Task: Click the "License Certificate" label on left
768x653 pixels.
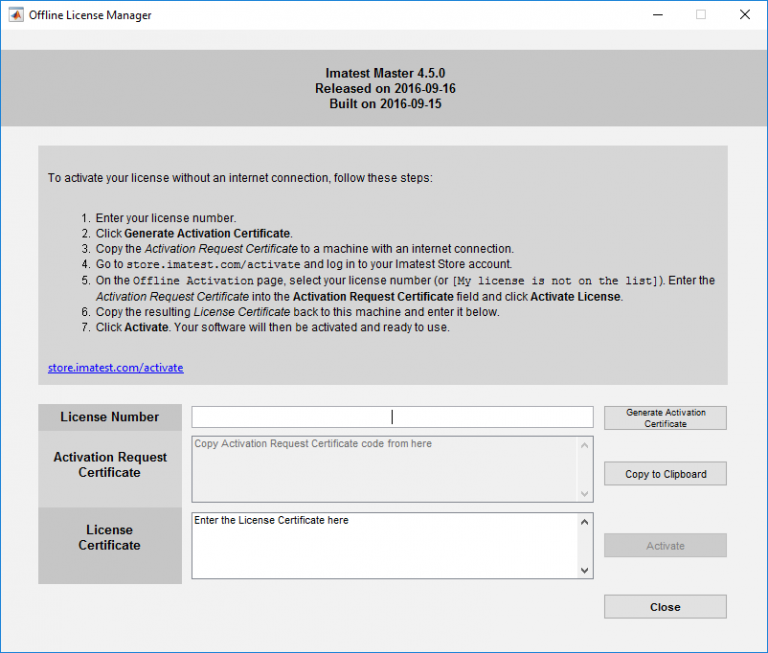Action: point(110,537)
